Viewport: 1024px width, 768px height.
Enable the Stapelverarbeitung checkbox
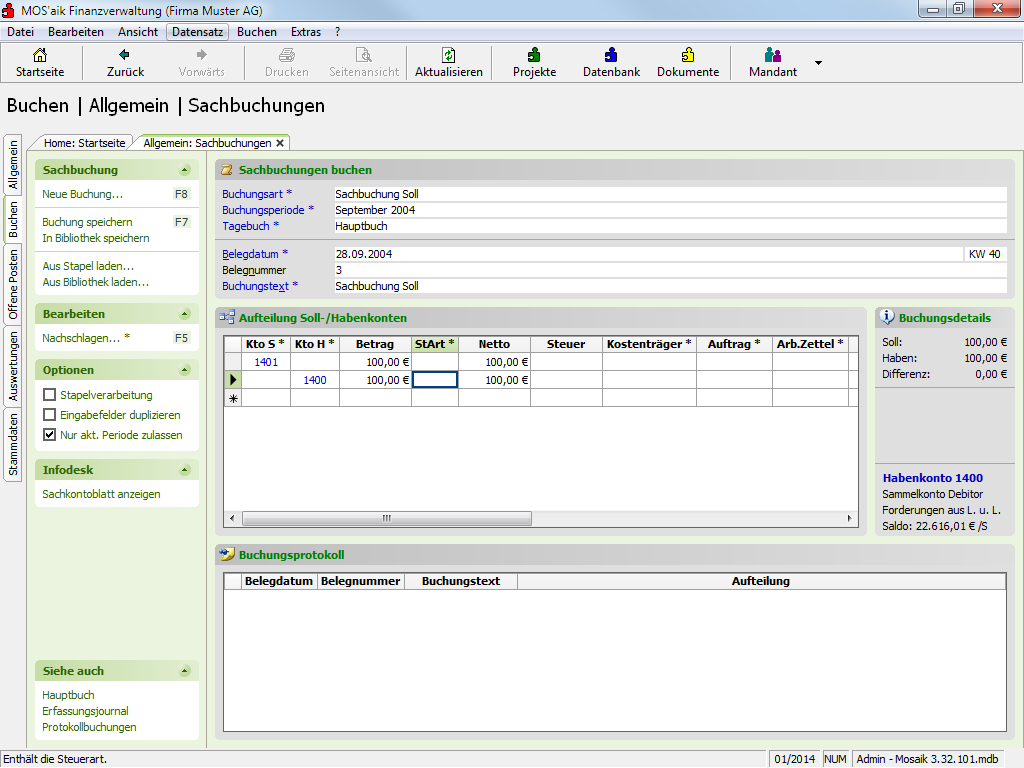coord(50,395)
